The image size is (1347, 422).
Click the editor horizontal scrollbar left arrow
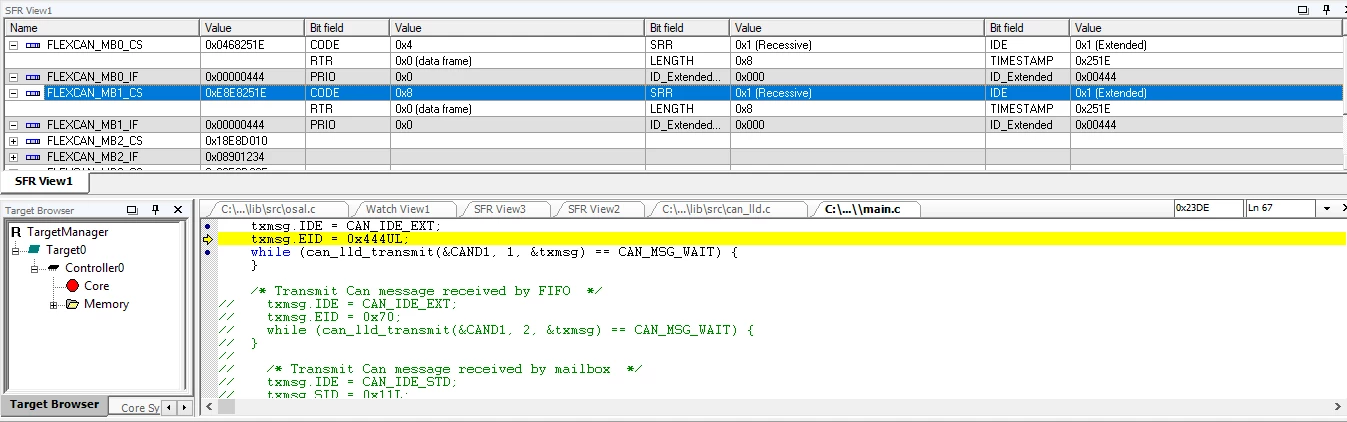coord(207,407)
